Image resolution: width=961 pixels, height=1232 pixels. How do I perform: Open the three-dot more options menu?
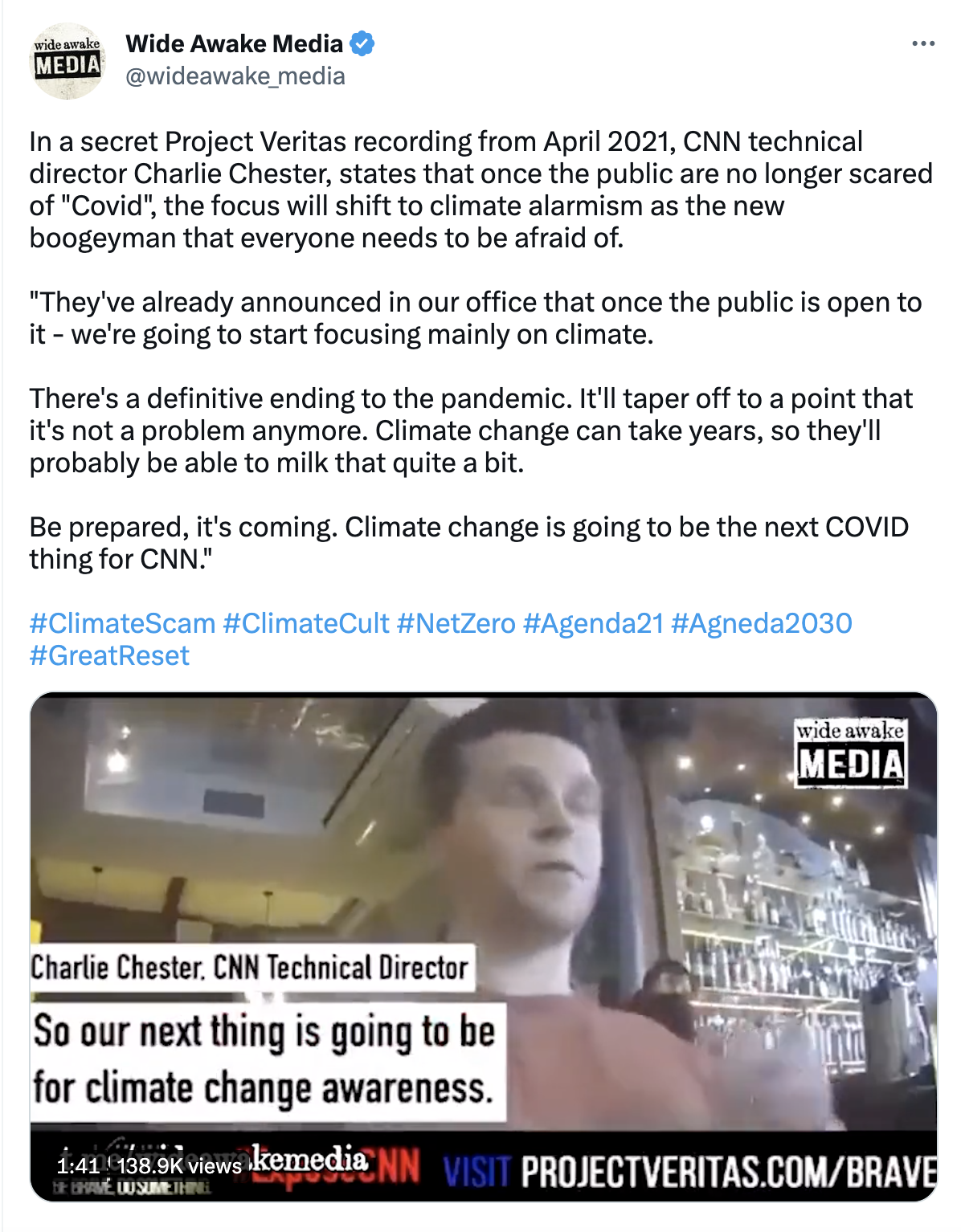point(923,44)
